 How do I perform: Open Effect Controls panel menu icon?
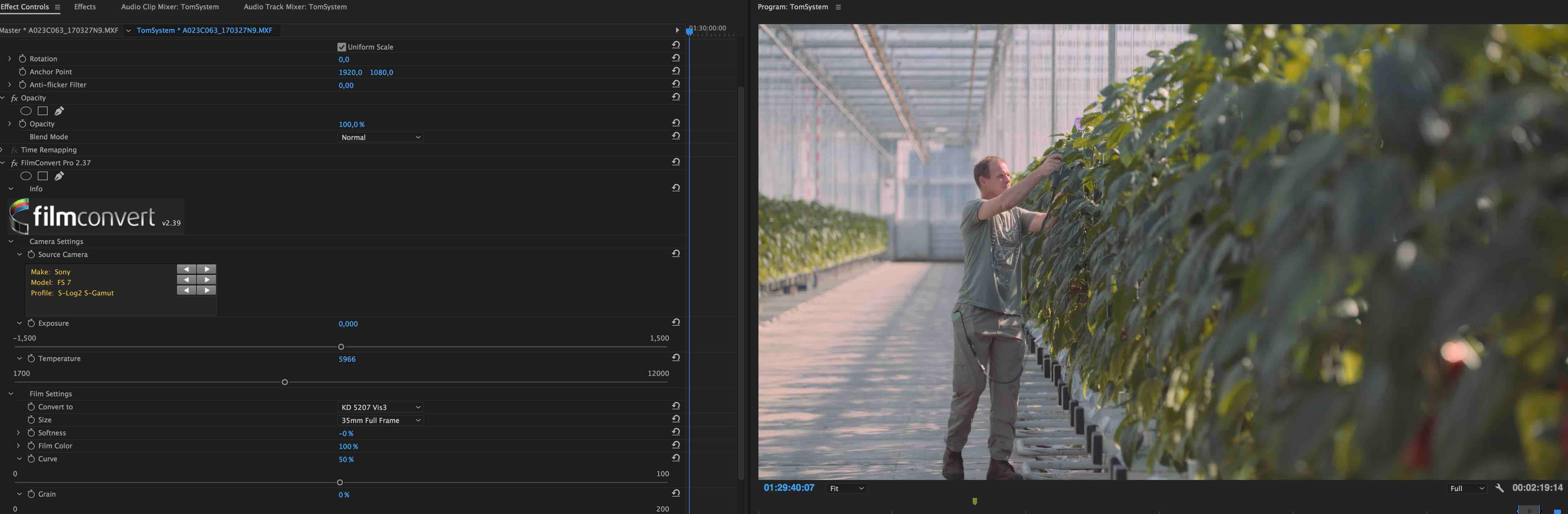(57, 7)
